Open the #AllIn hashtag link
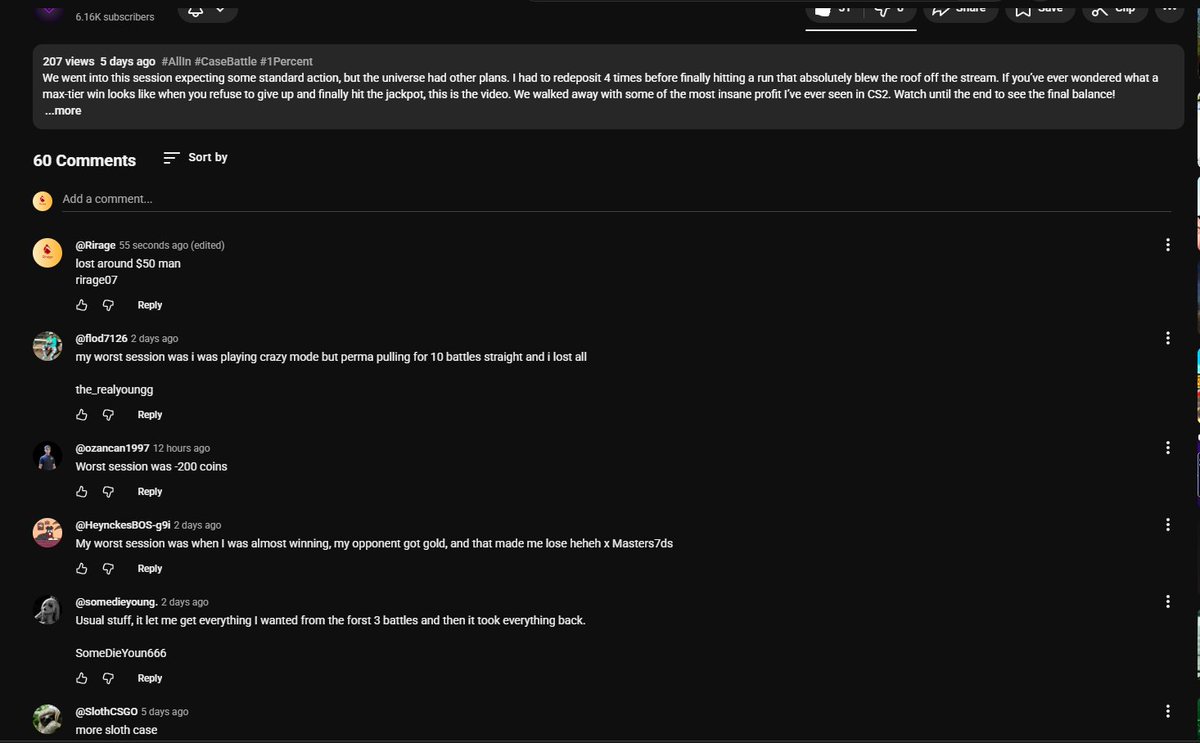This screenshot has width=1200, height=743. pos(176,62)
